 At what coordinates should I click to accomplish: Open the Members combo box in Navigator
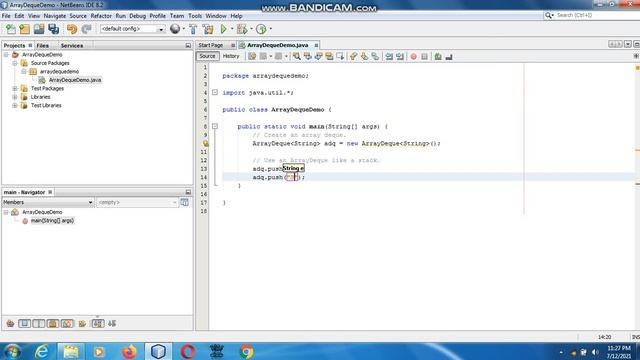point(48,202)
